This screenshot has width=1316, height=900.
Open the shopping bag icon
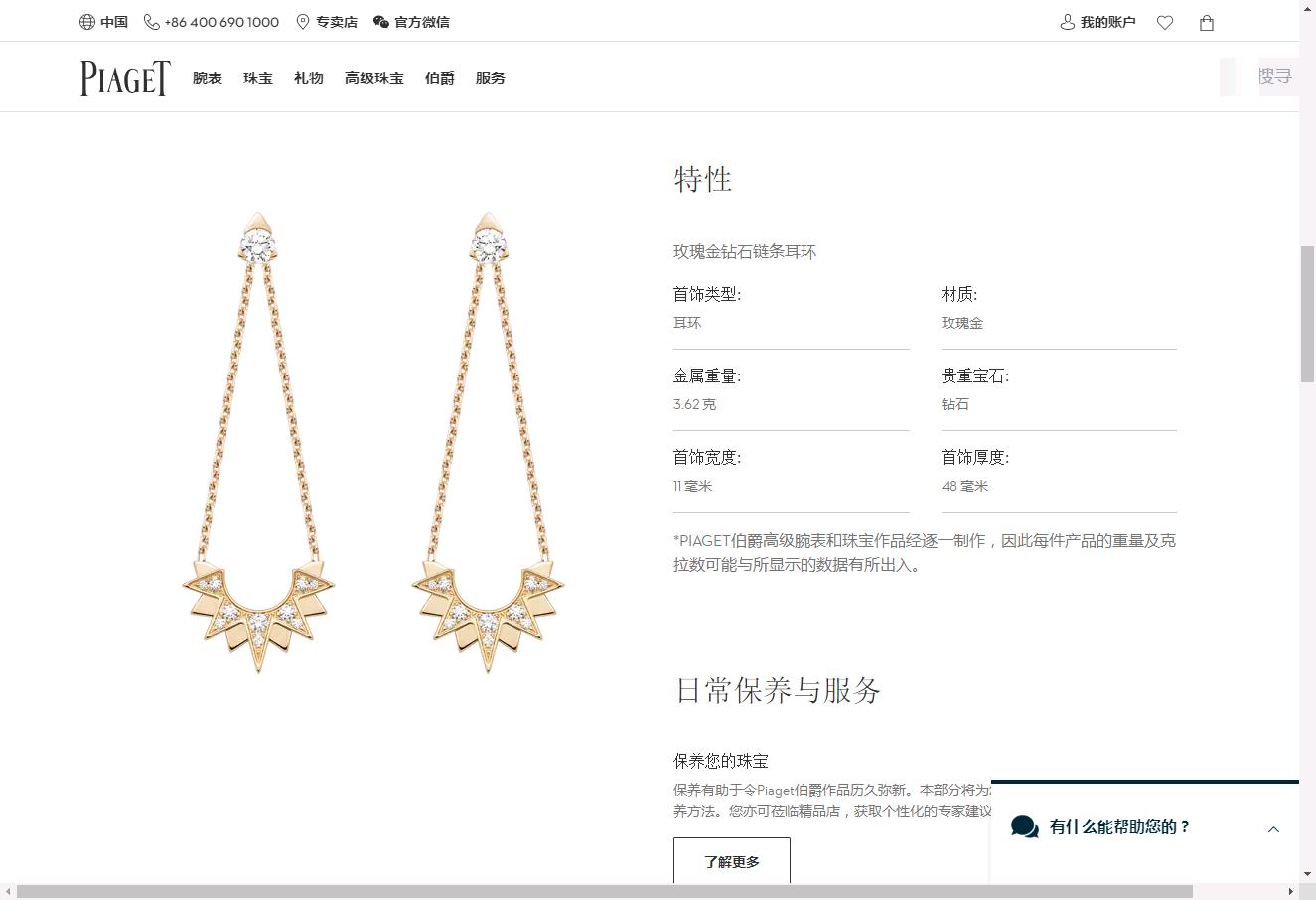tap(1207, 23)
